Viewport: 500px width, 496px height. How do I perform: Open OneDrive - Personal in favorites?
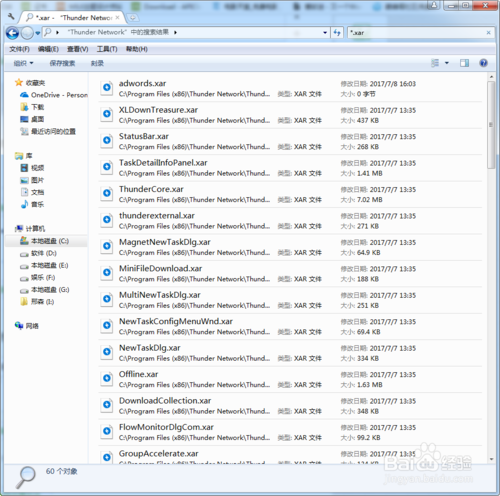point(54,95)
